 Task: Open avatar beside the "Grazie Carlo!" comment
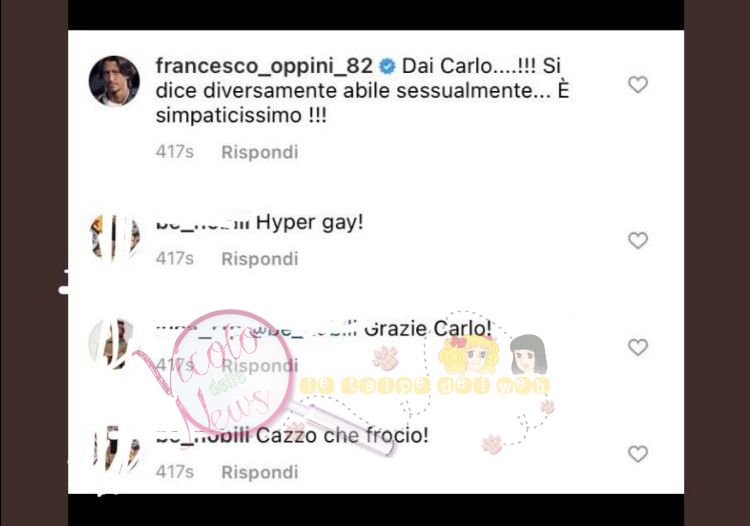click(x=113, y=343)
